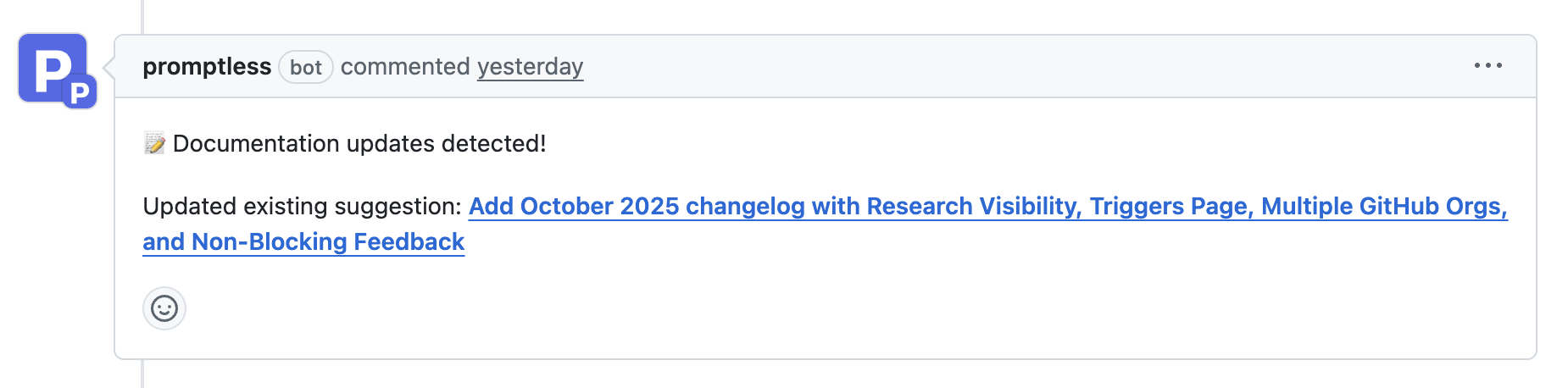Viewport: 1568px width, 388px height.
Task: Open the smiley add-reaction button
Action: (x=164, y=308)
